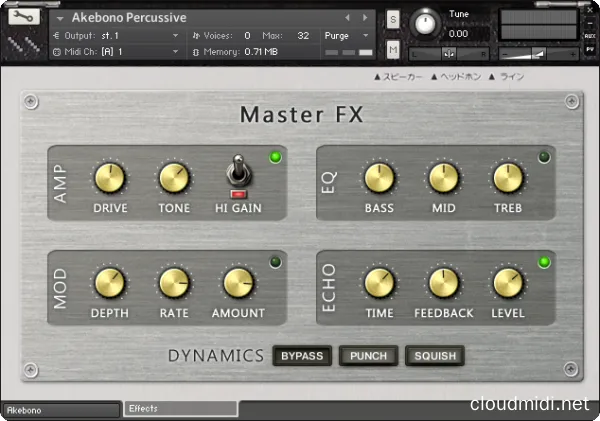Go to previous instrument with left arrow

[347, 18]
